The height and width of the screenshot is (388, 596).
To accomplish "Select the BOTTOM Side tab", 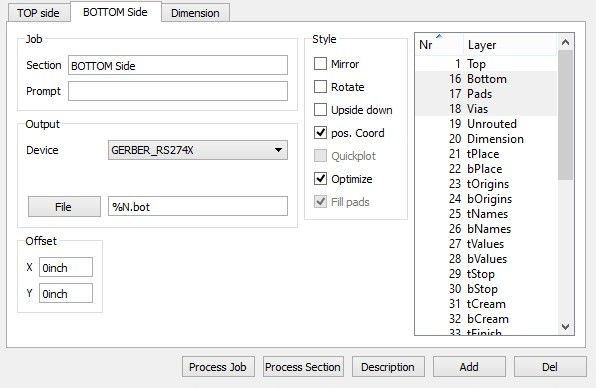I will [115, 12].
